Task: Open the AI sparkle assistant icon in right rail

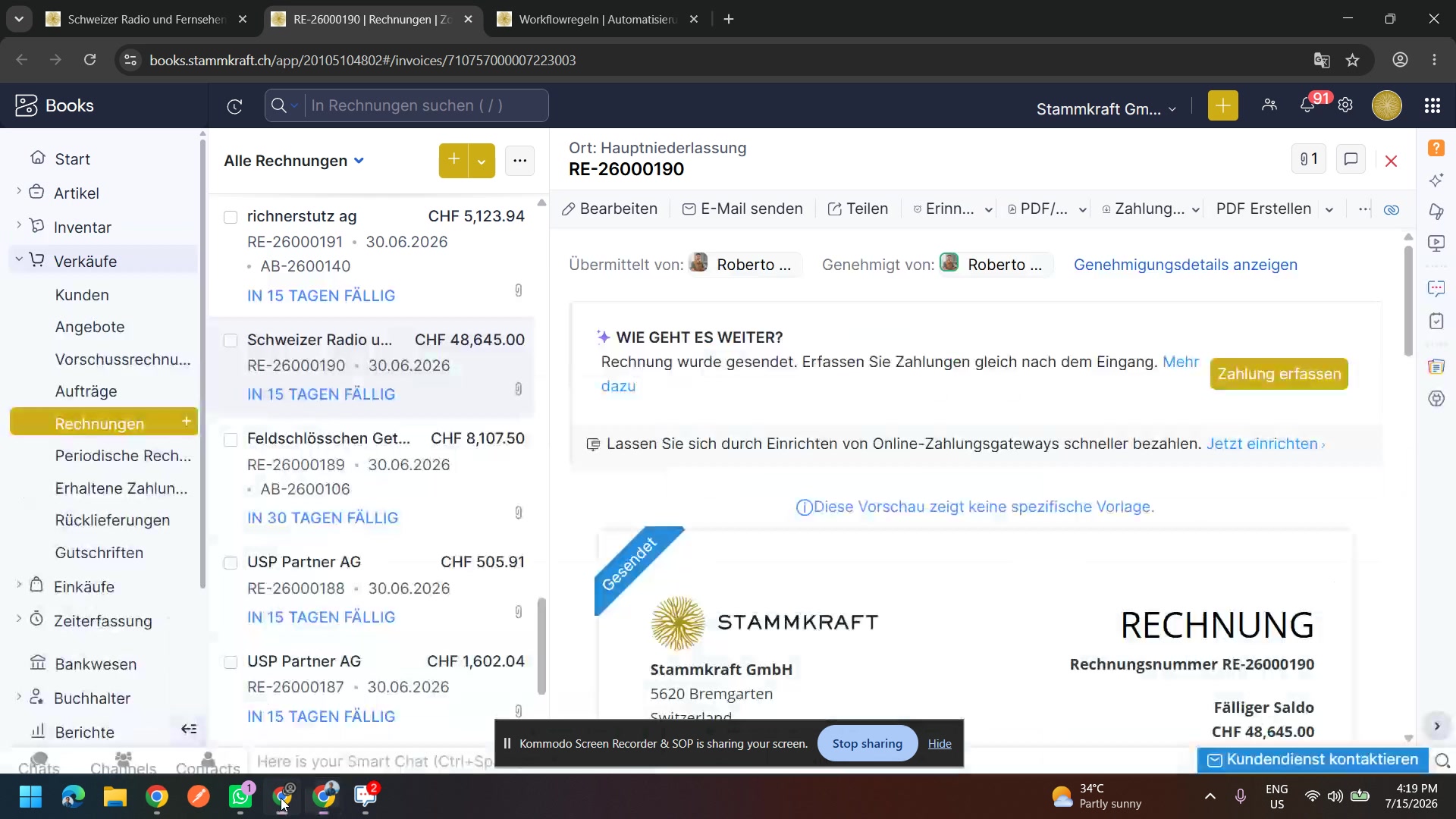Action: (x=1436, y=180)
